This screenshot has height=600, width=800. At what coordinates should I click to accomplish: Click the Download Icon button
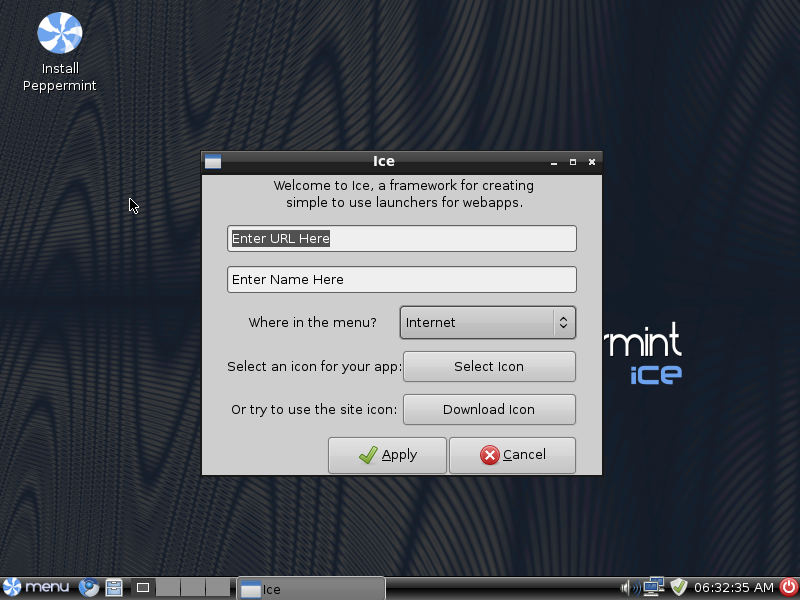pos(488,409)
